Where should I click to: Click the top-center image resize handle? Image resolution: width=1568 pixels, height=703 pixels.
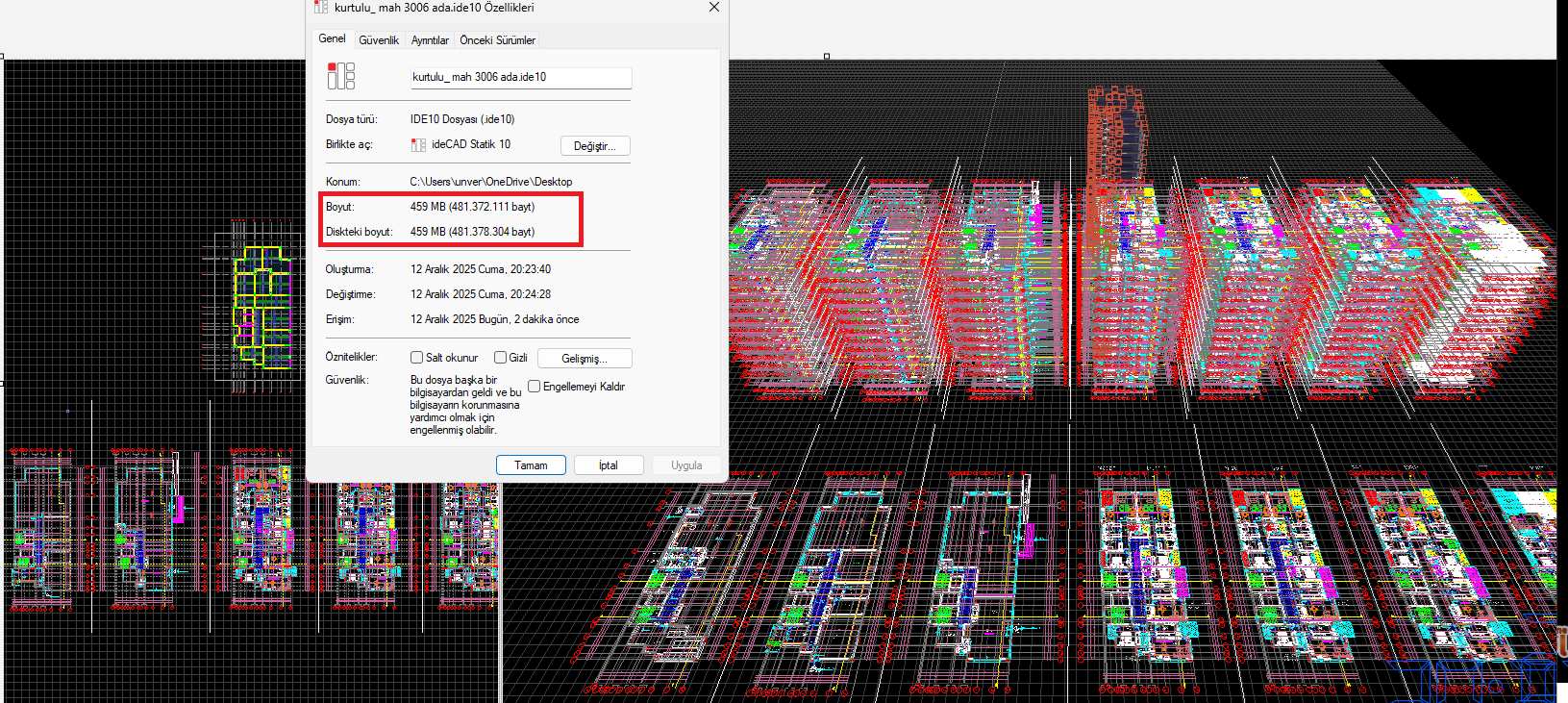(827, 57)
